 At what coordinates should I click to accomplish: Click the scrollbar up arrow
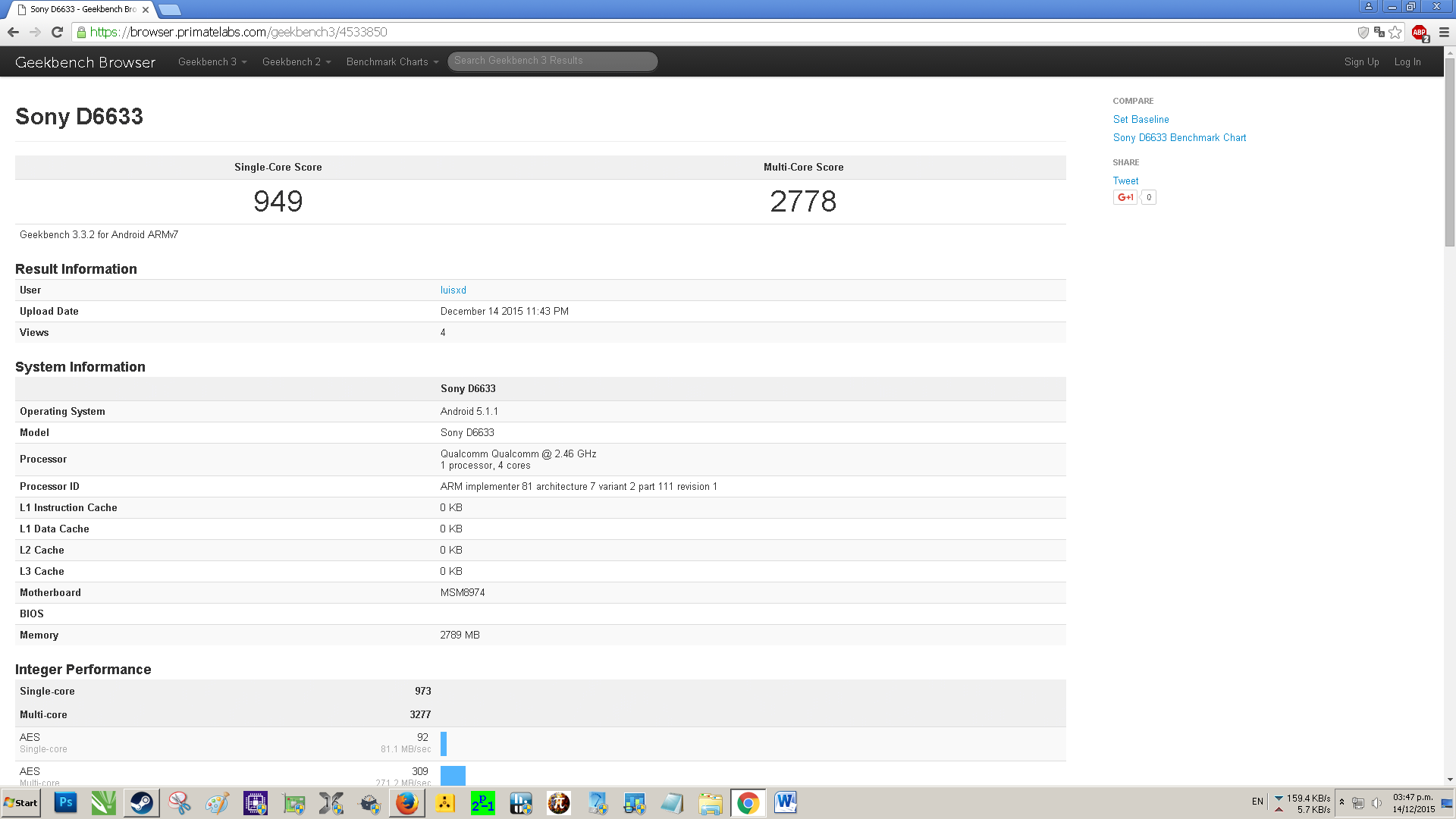(1449, 52)
